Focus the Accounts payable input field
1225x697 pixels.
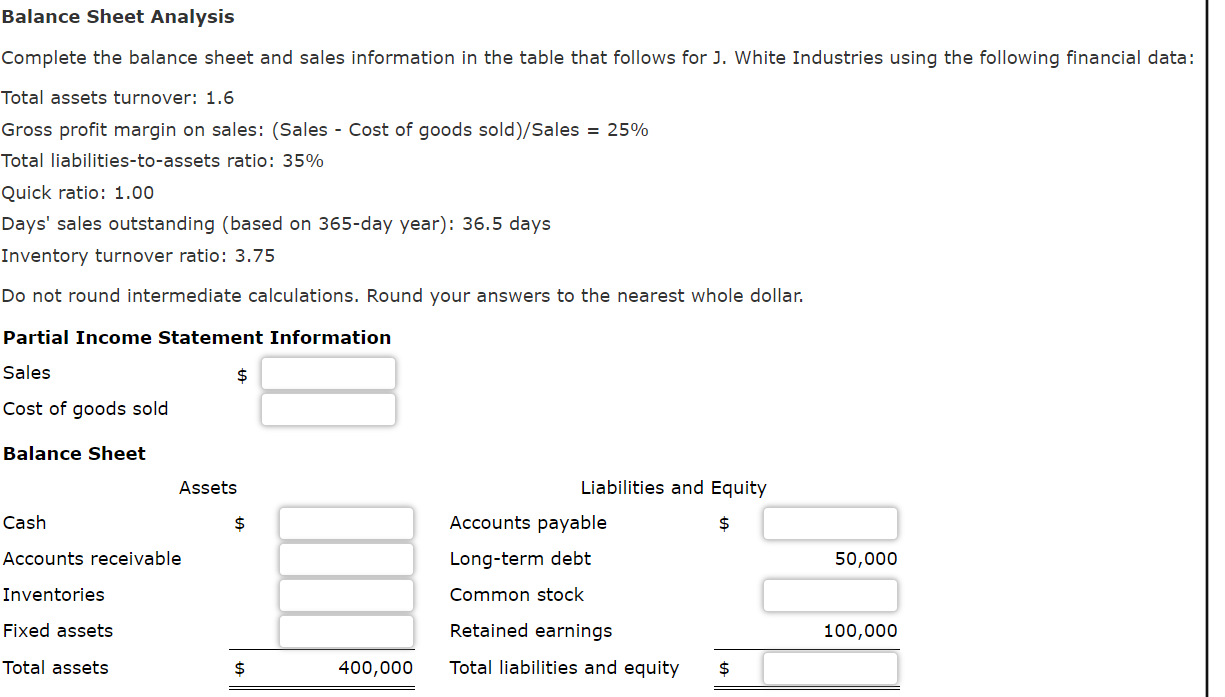tap(830, 523)
